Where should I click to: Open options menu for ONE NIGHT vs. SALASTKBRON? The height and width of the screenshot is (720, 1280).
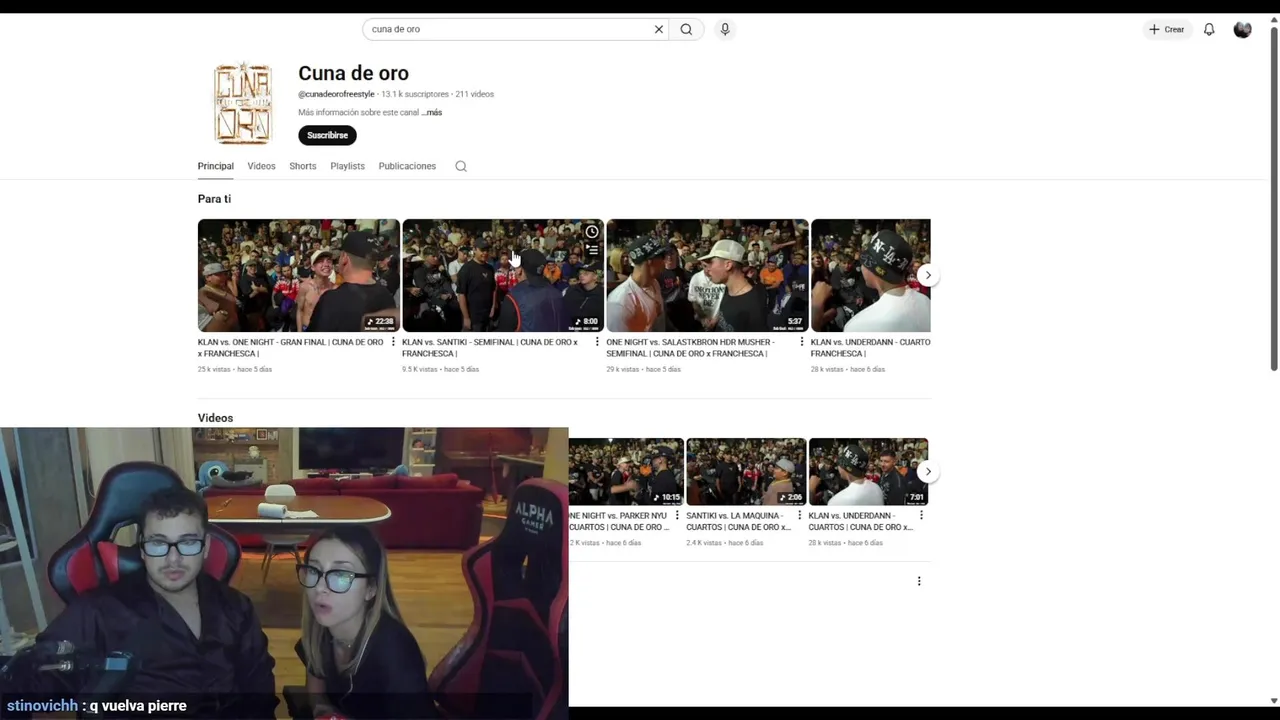(802, 342)
